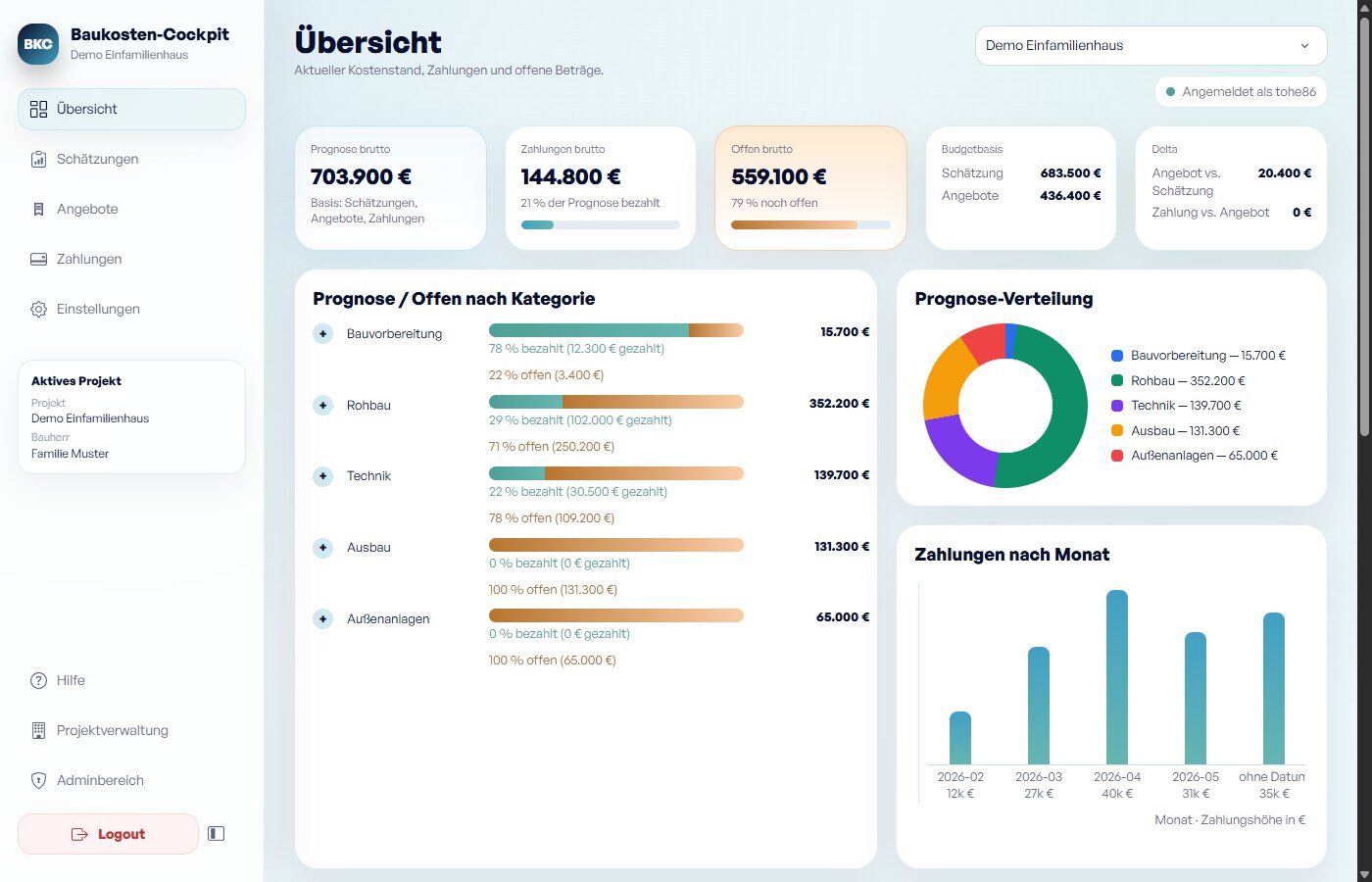
Task: Click the 2026-04 payment bar
Action: click(x=1117, y=677)
